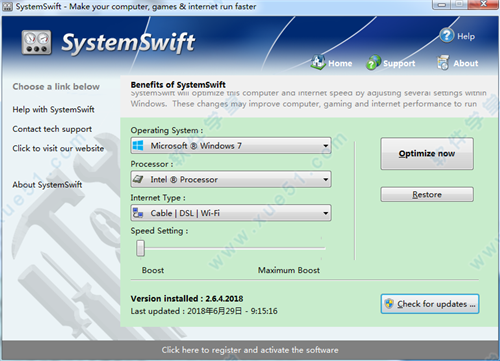Open the About section
The image size is (500, 361).
point(466,63)
